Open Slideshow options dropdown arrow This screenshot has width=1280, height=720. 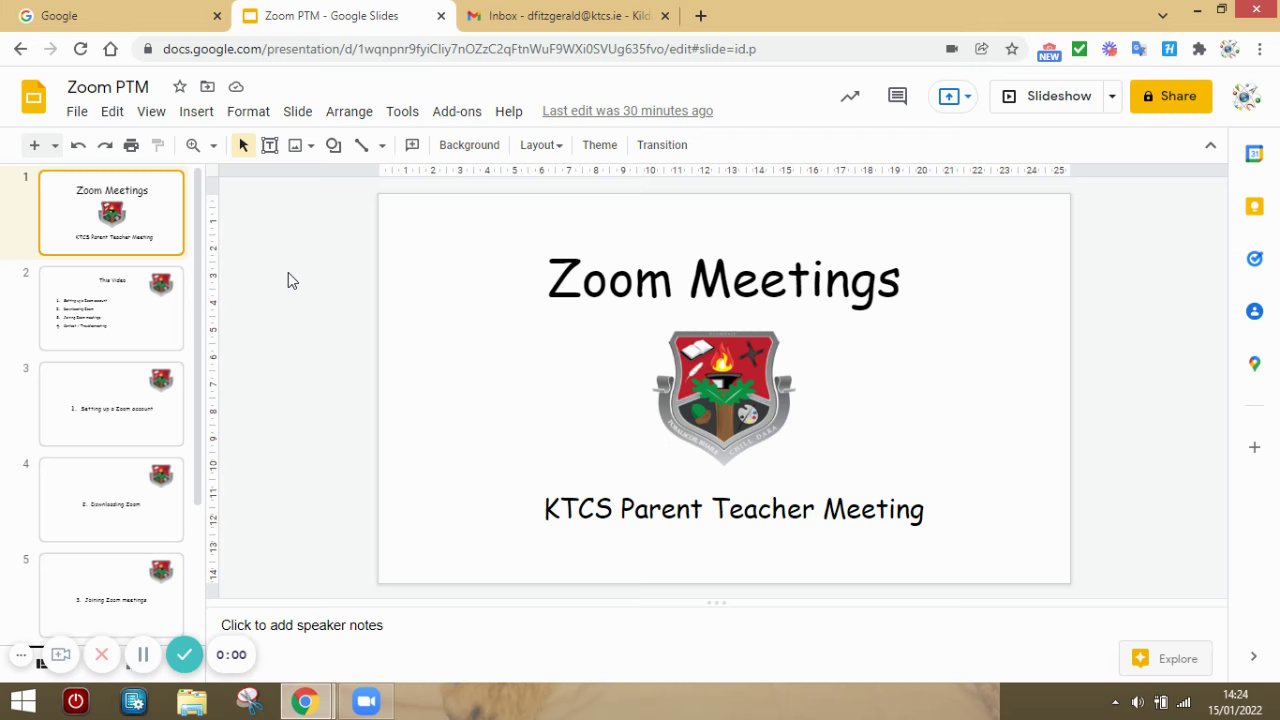pyautogui.click(x=1112, y=96)
